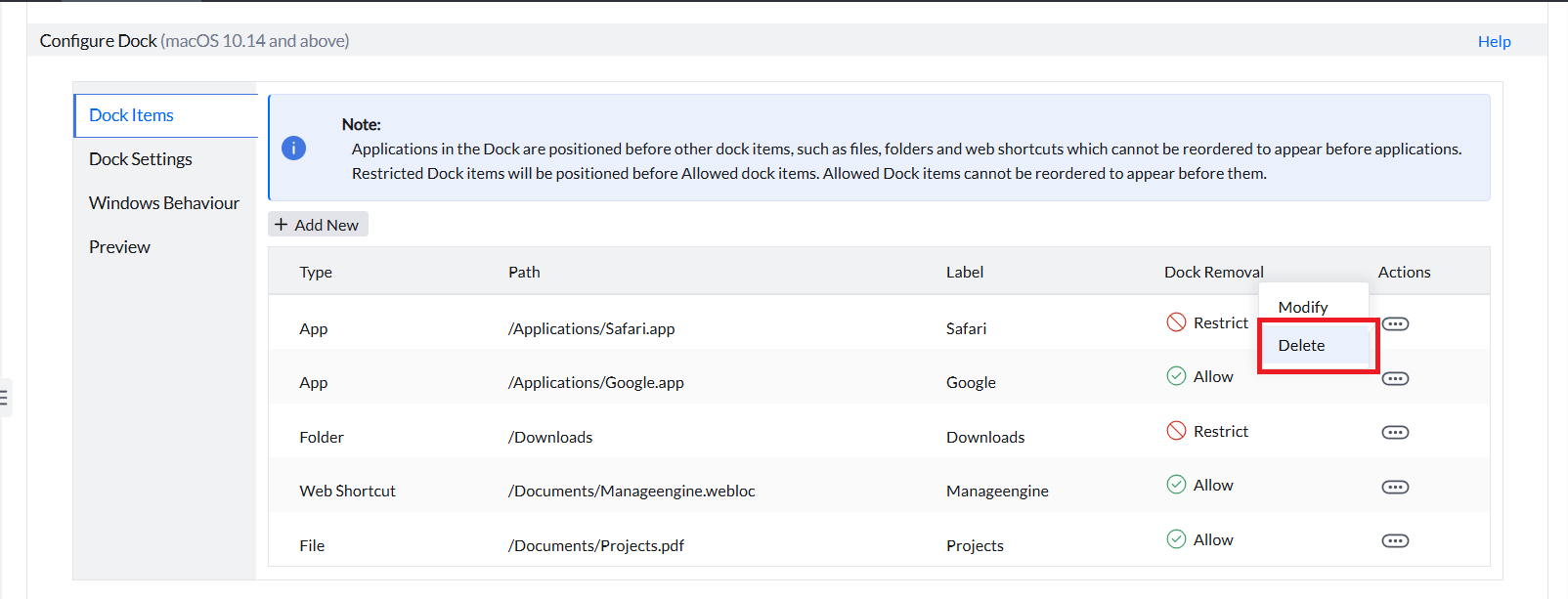Click the blue info note icon
The width and height of the screenshot is (1568, 599).
click(x=294, y=148)
